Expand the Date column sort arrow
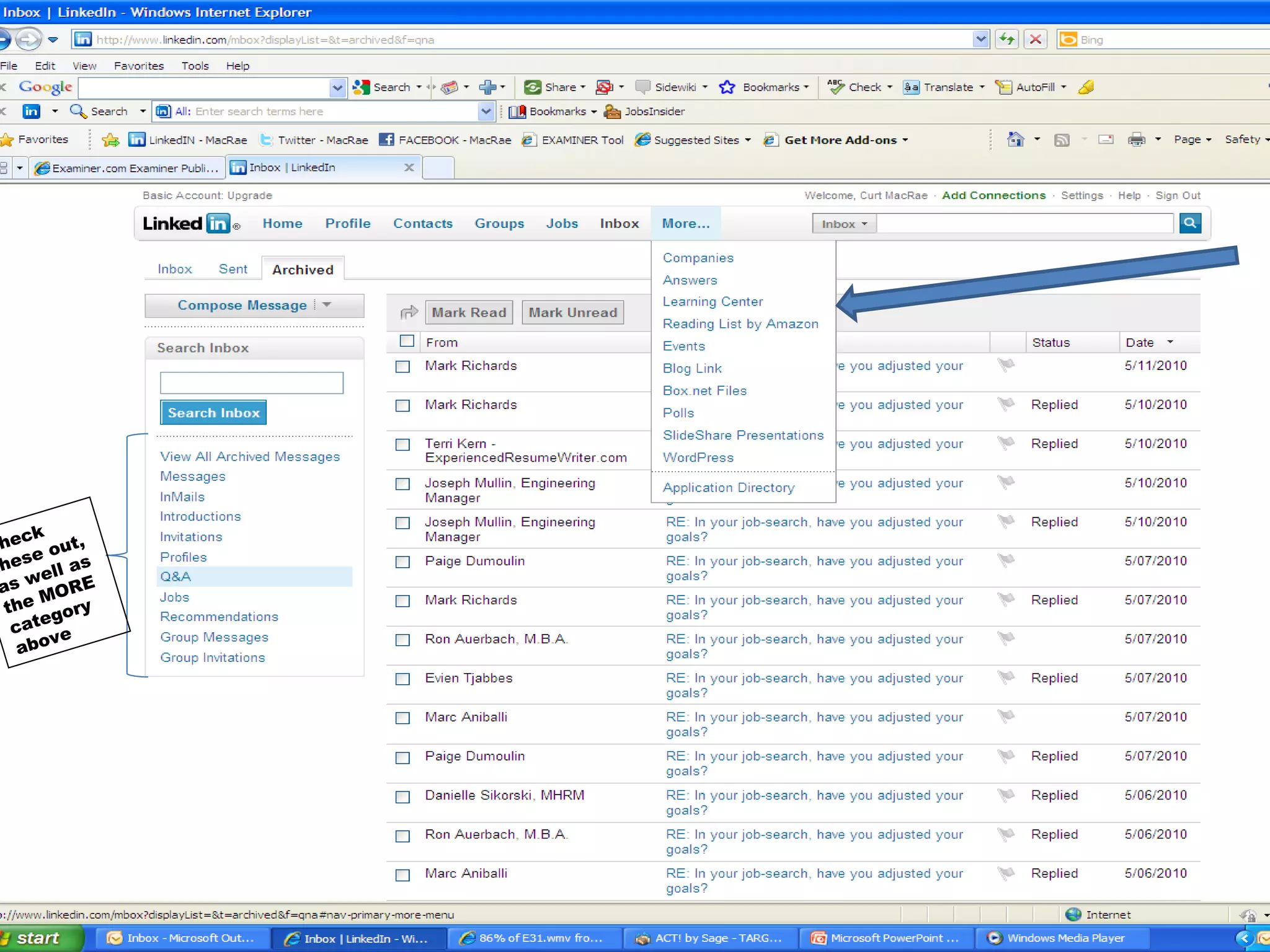1270x952 pixels. 1170,342
